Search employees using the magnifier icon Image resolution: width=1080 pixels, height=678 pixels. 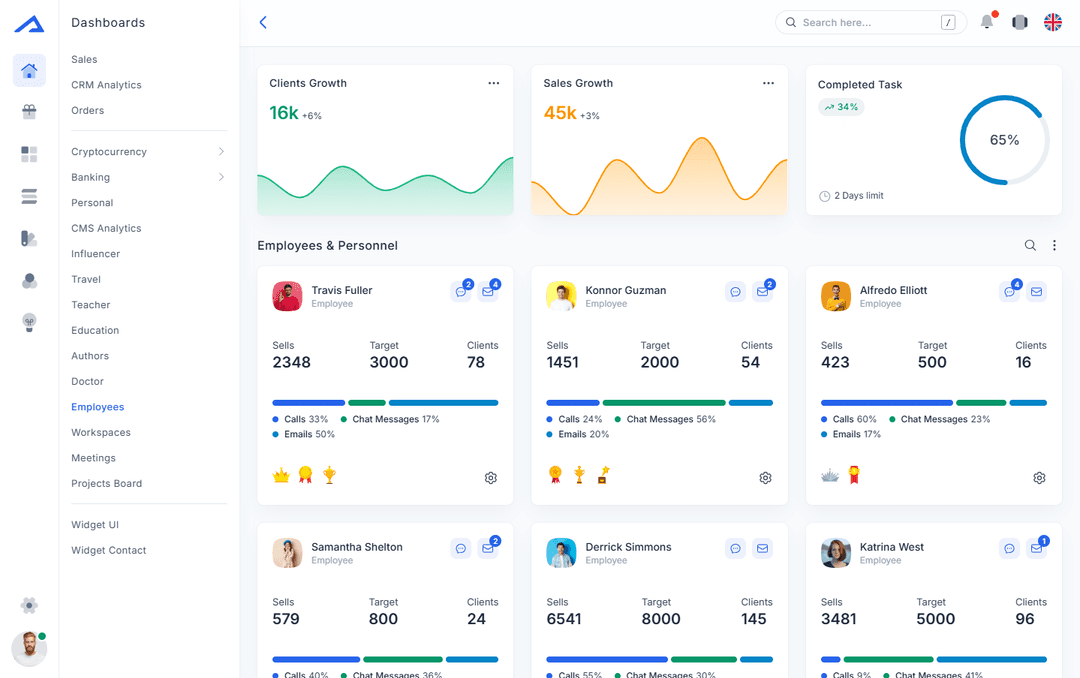point(1030,245)
